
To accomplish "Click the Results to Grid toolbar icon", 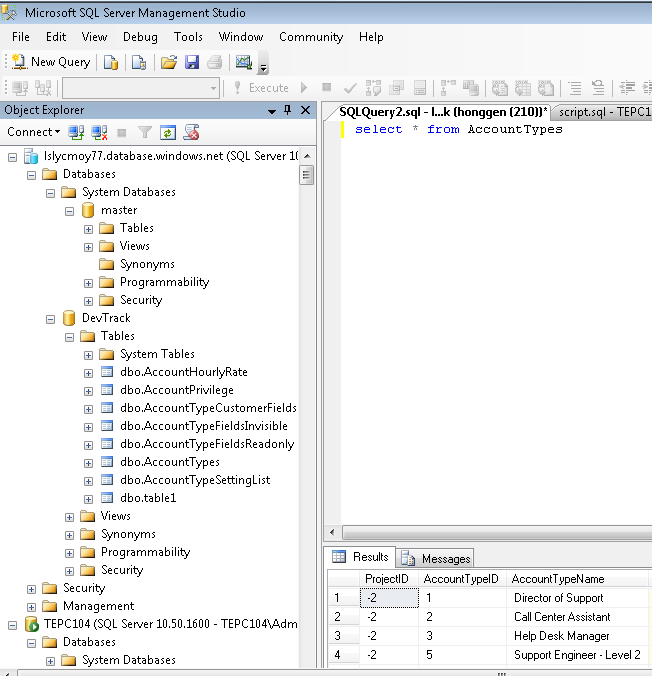I will pos(523,88).
